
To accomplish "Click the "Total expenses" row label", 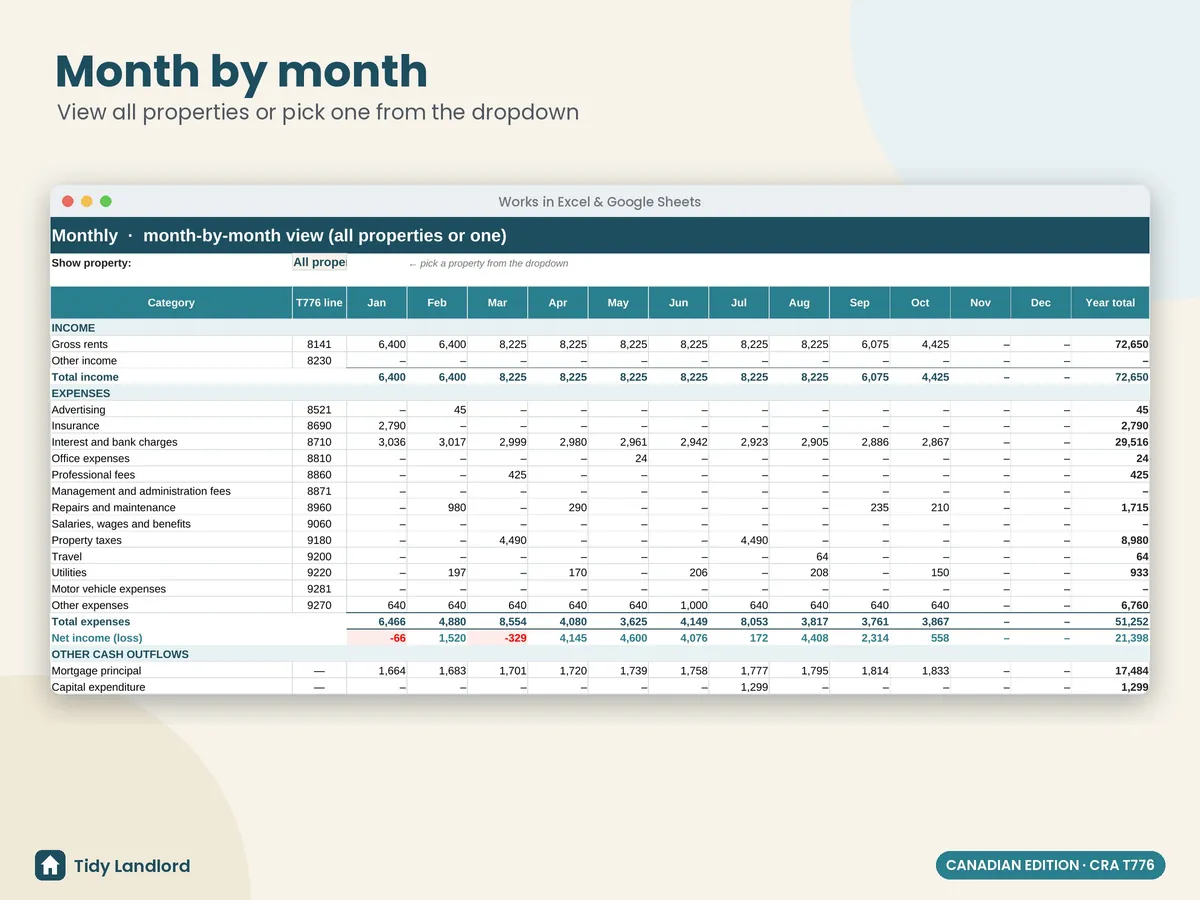I will click(x=91, y=622).
